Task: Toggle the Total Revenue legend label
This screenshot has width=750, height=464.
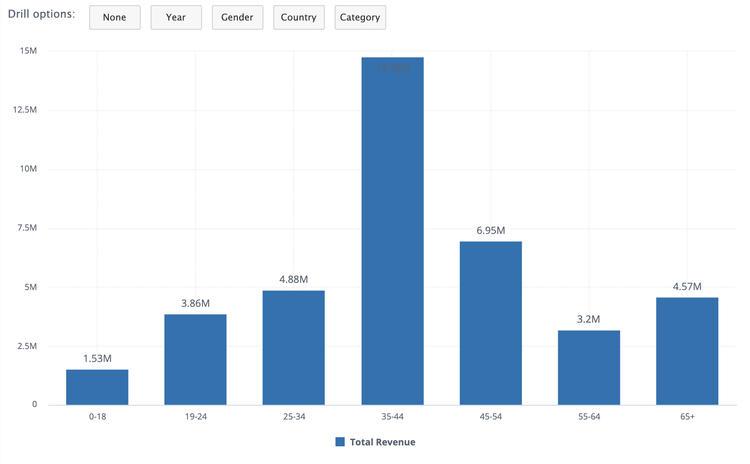Action: 382,442
